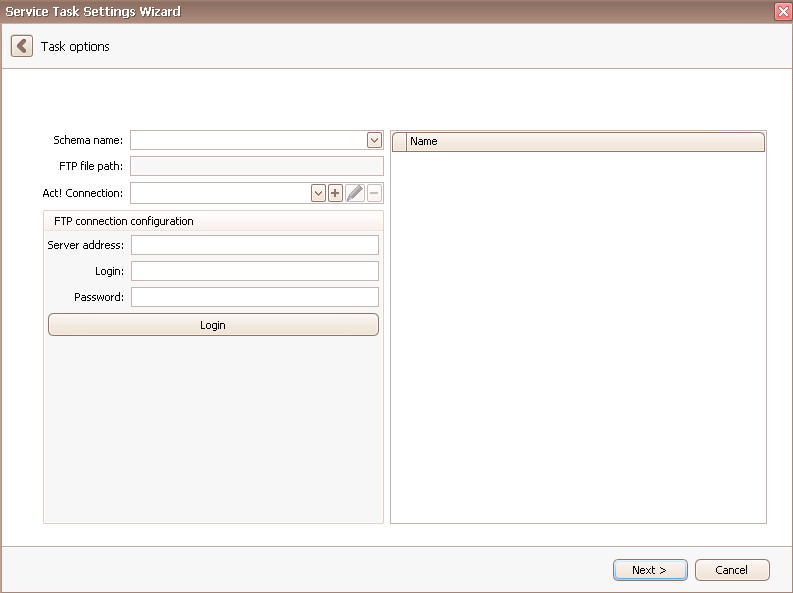
Task: Sort by the Name column header
Action: pyautogui.click(x=585, y=142)
